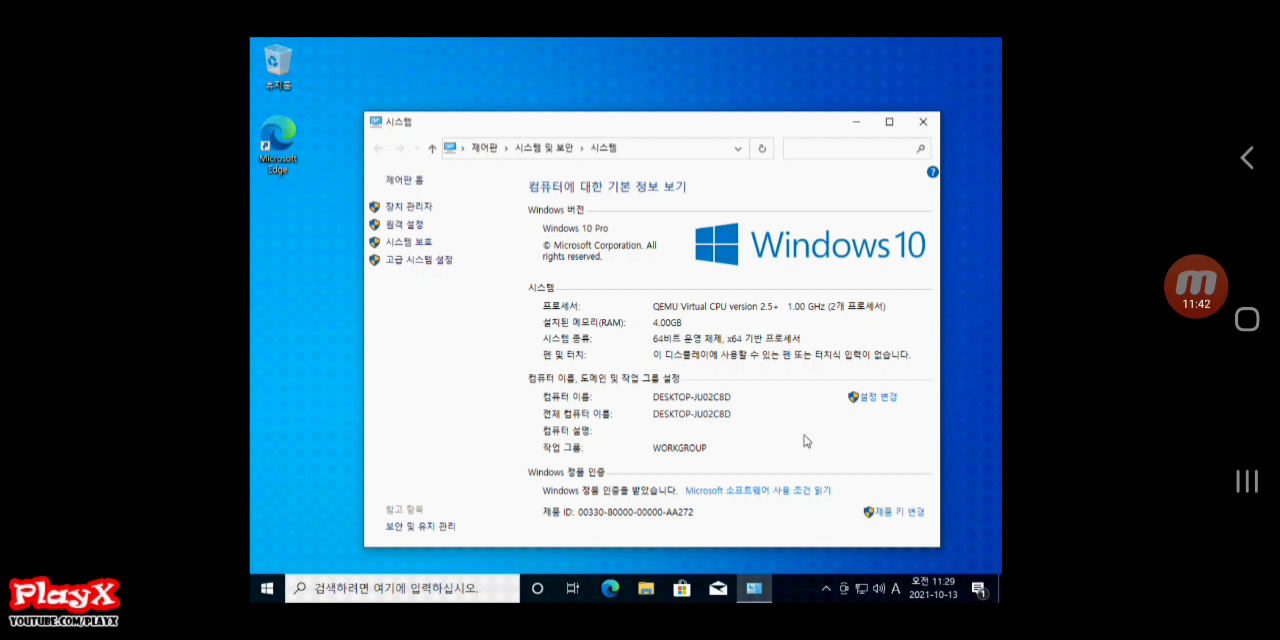Select the product ID text 00330-80000-00000-AA272
The height and width of the screenshot is (640, 1280).
point(636,512)
